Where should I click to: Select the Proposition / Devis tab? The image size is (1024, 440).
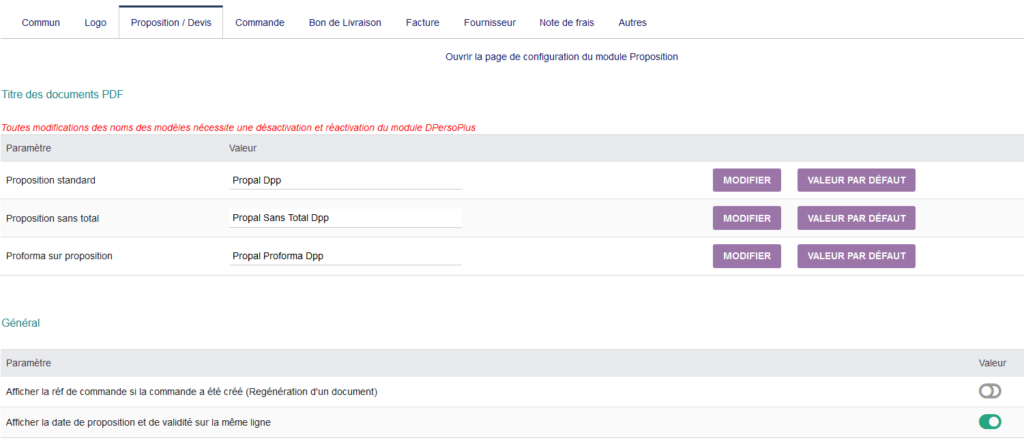171,22
